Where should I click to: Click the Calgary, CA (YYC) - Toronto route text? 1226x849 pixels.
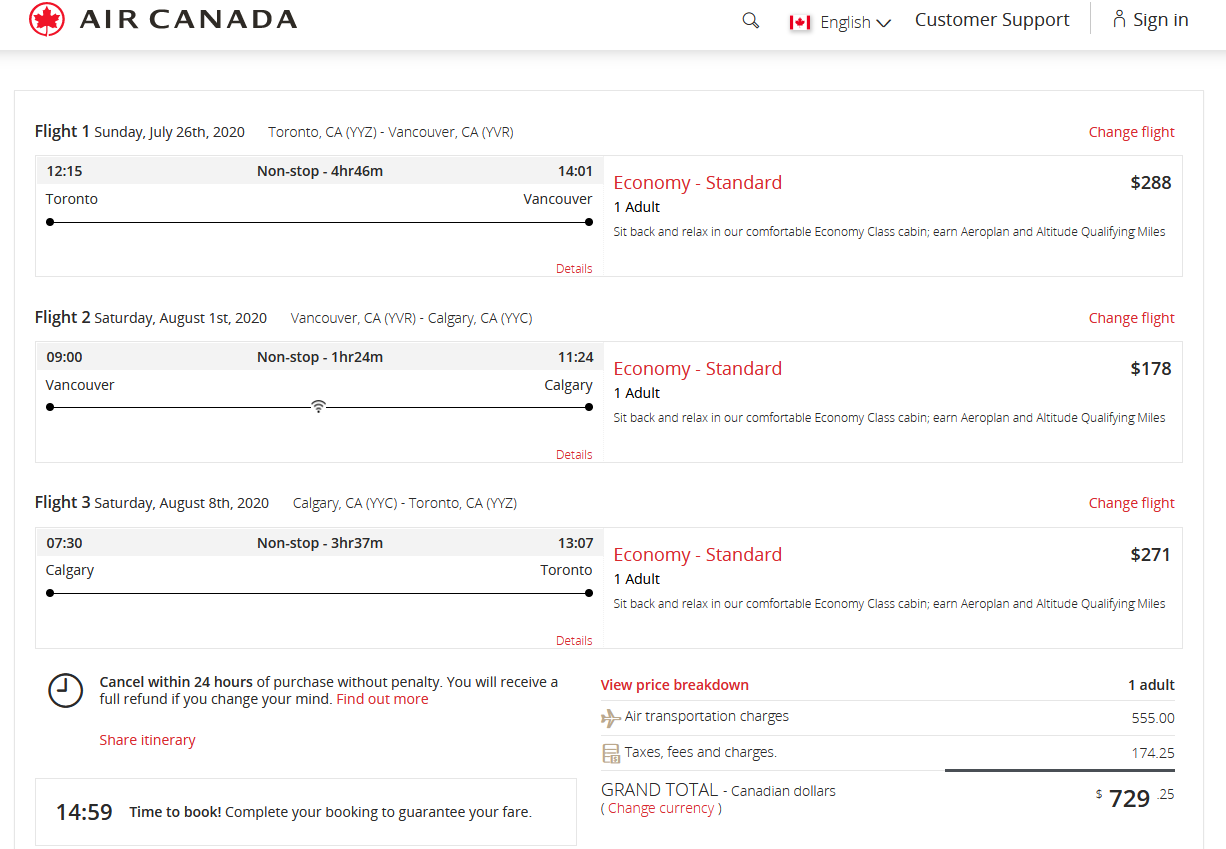pos(405,503)
